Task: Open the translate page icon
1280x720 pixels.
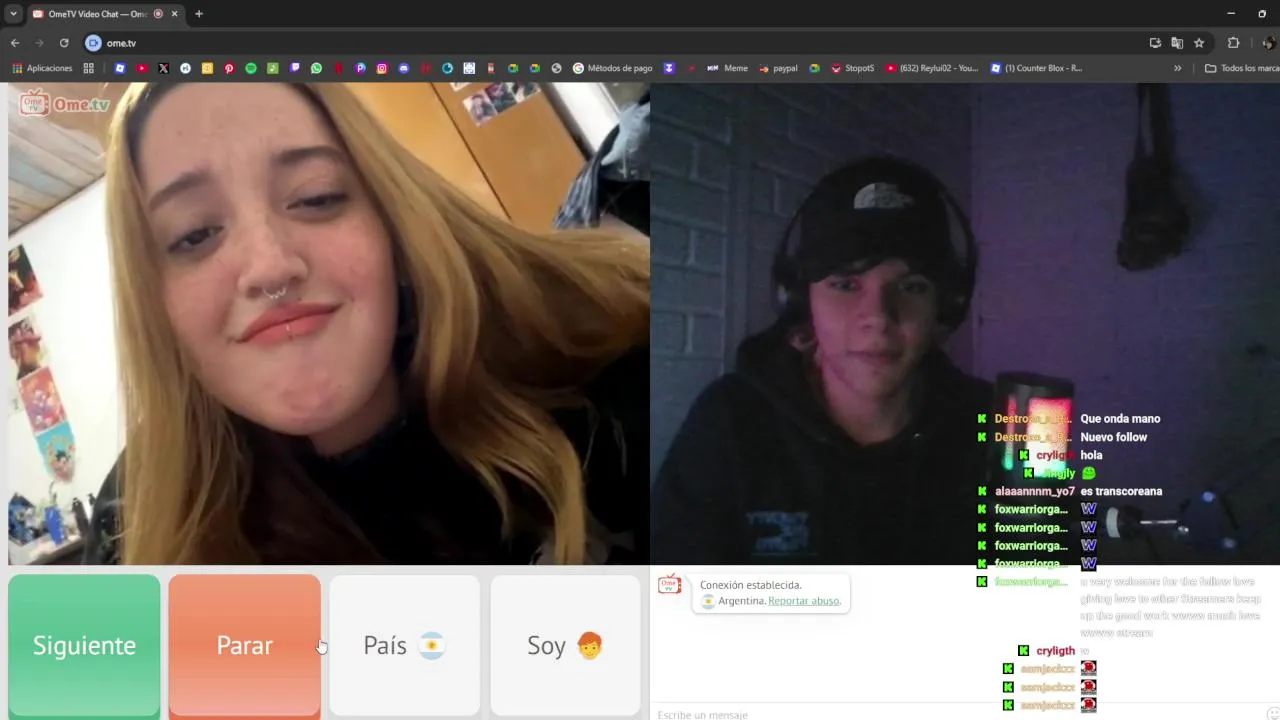Action: (x=1177, y=43)
